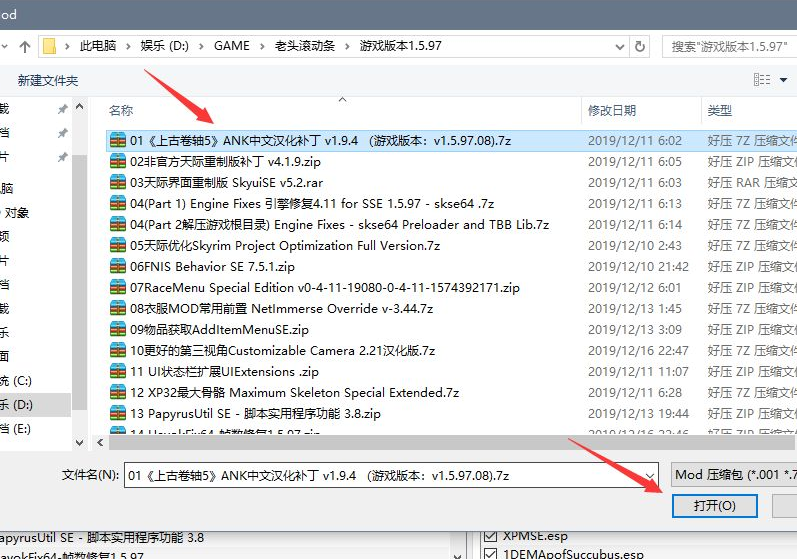Sort by the 类型 column header
Image resolution: width=797 pixels, height=559 pixels.
click(720, 110)
